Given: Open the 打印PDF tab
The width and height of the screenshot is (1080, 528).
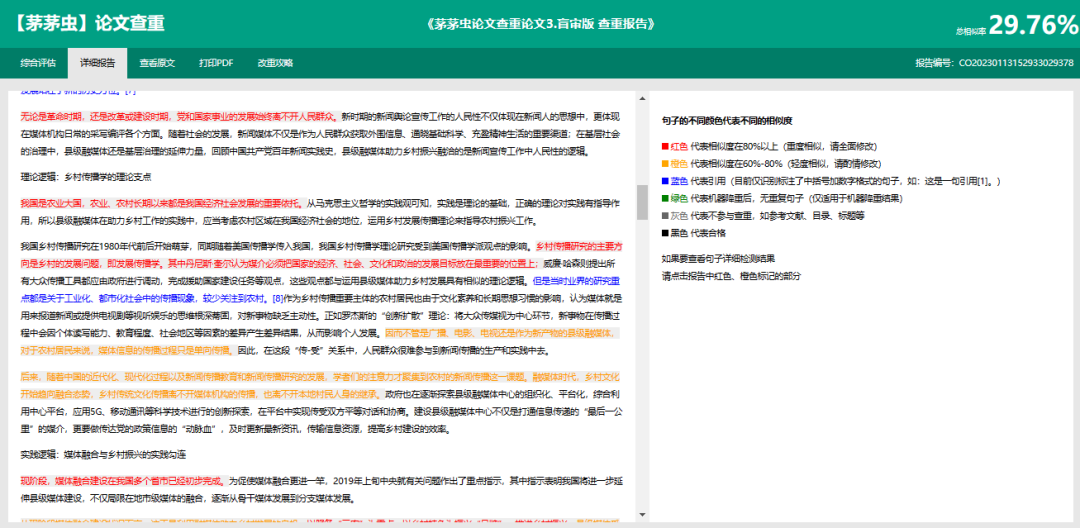Looking at the screenshot, I should (x=216, y=63).
